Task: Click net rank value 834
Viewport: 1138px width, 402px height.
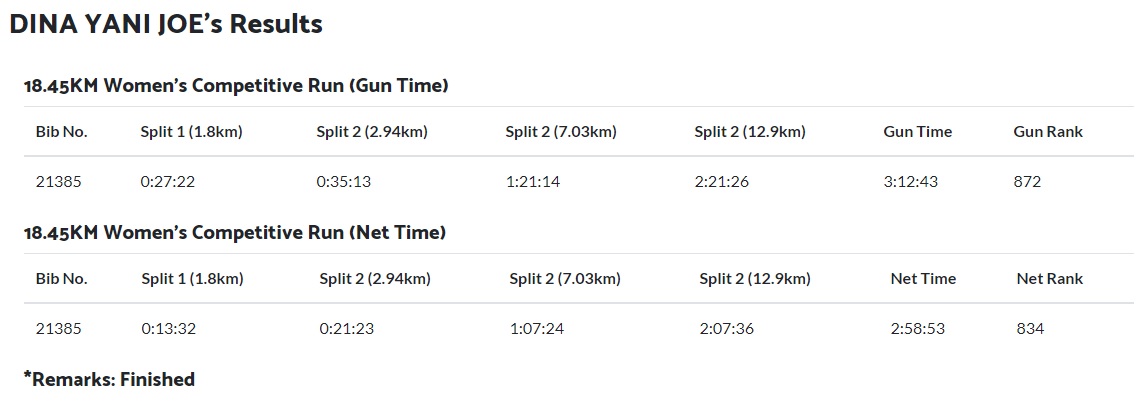Action: 1030,328
